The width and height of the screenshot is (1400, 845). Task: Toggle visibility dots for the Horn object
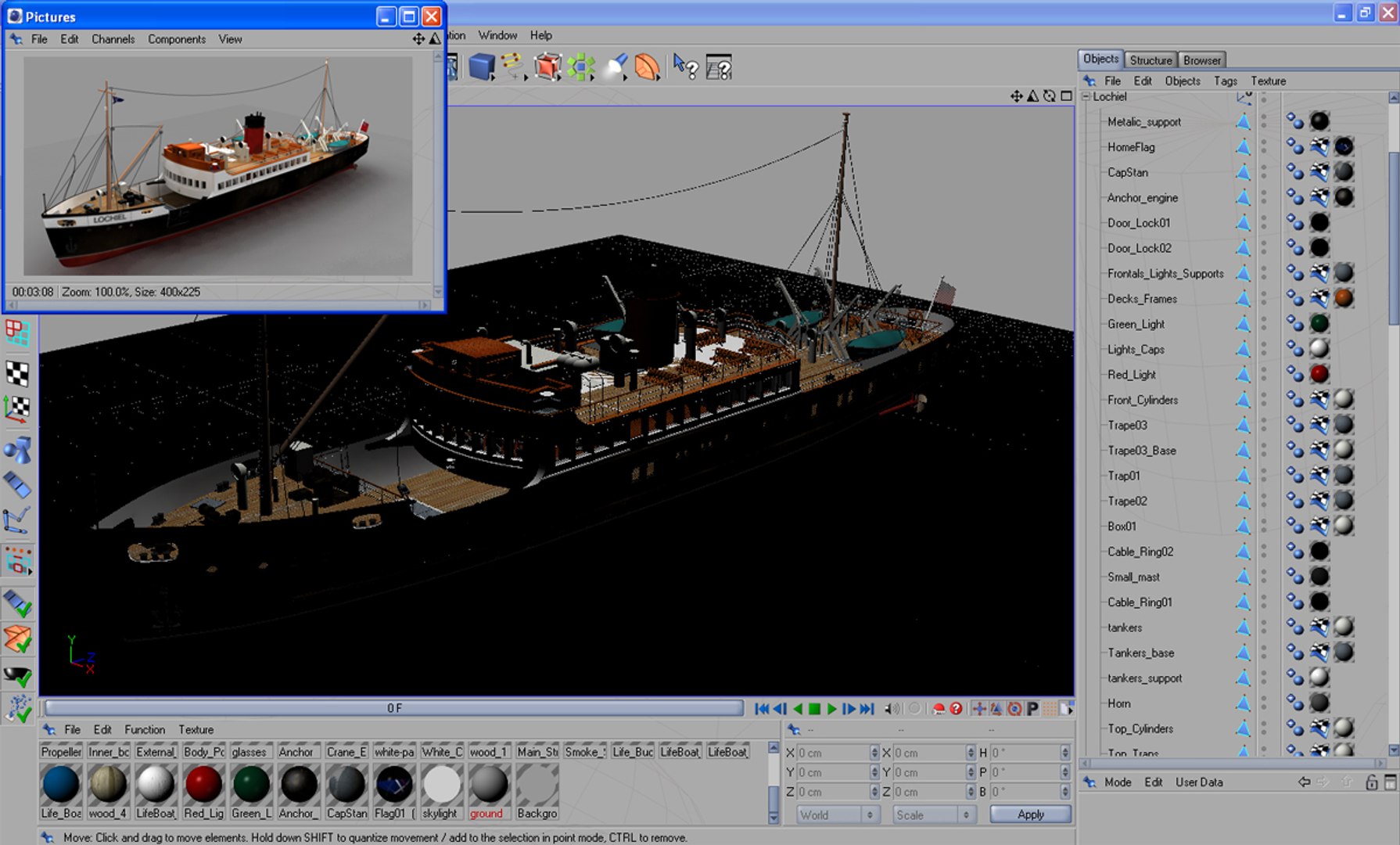[1264, 703]
